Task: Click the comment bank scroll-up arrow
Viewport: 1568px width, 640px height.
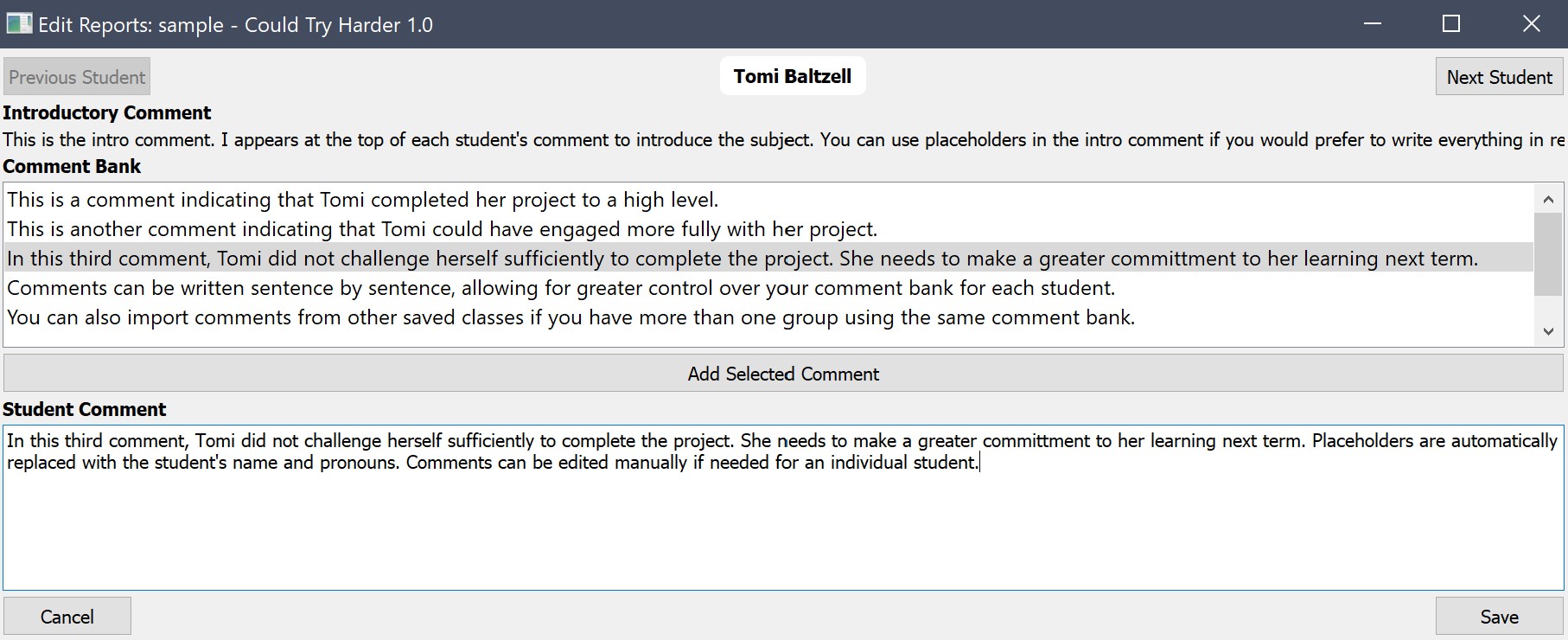Action: [x=1548, y=199]
